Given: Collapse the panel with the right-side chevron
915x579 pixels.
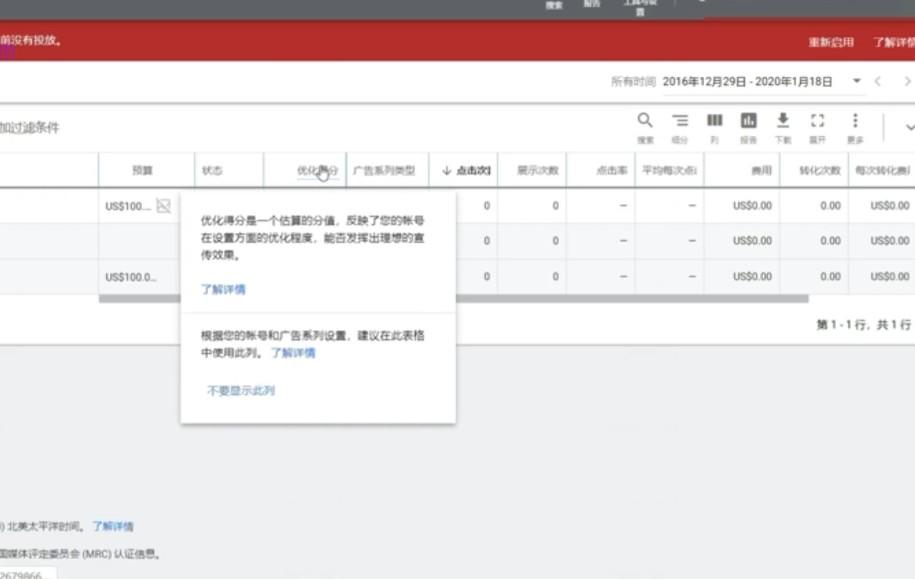Looking at the screenshot, I should tap(908, 127).
